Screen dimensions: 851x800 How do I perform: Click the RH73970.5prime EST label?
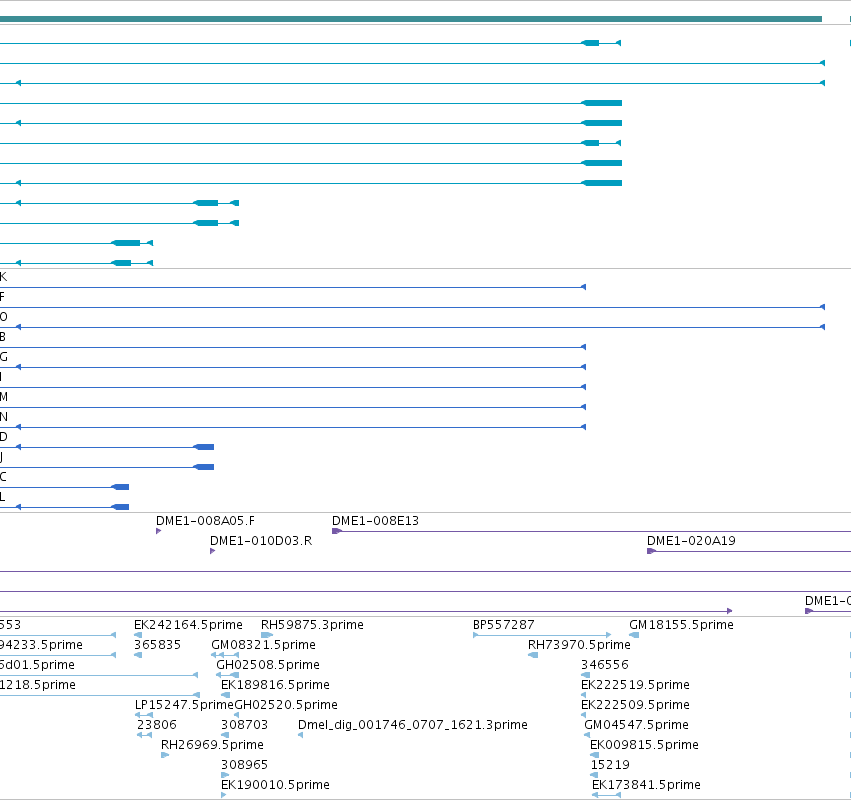[579, 645]
